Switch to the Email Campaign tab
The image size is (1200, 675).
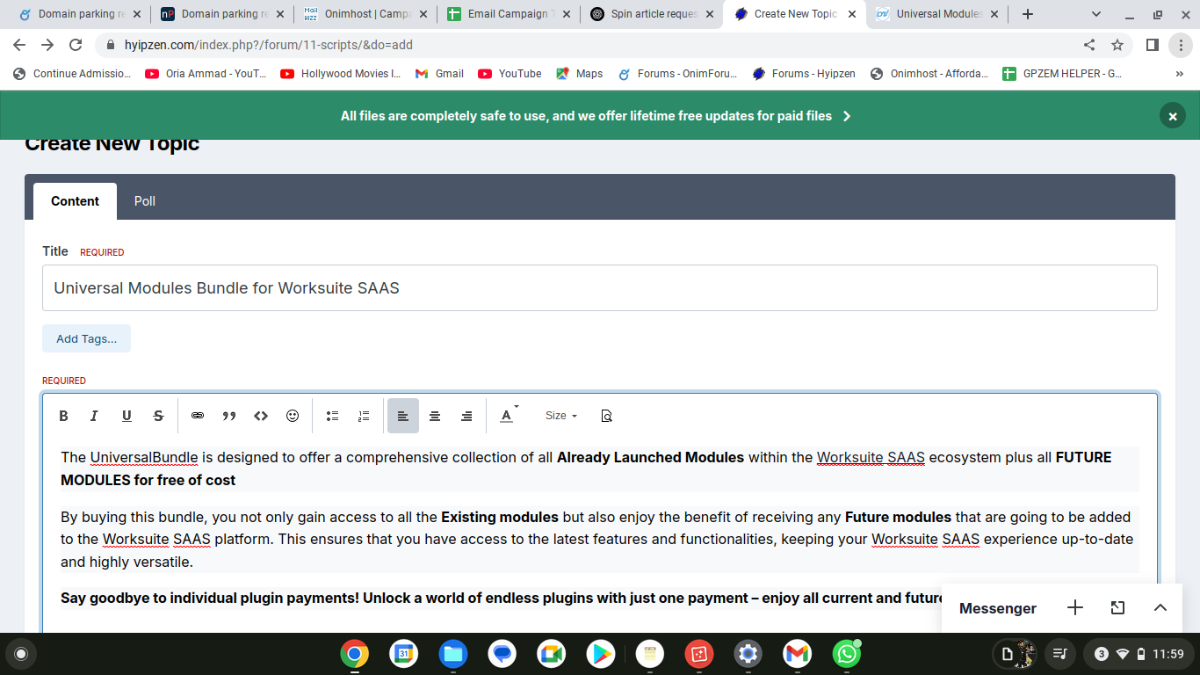coord(507,14)
